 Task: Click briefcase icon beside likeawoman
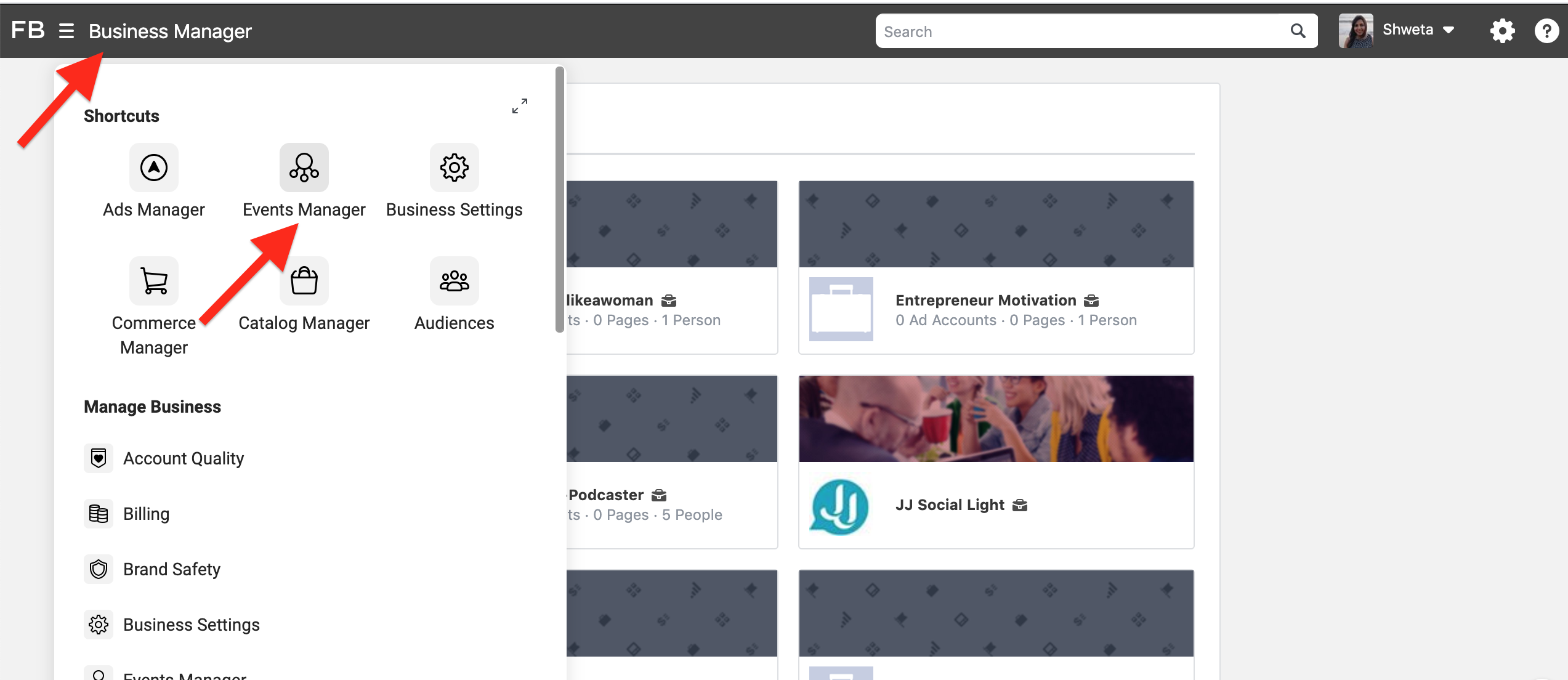pyautogui.click(x=669, y=301)
